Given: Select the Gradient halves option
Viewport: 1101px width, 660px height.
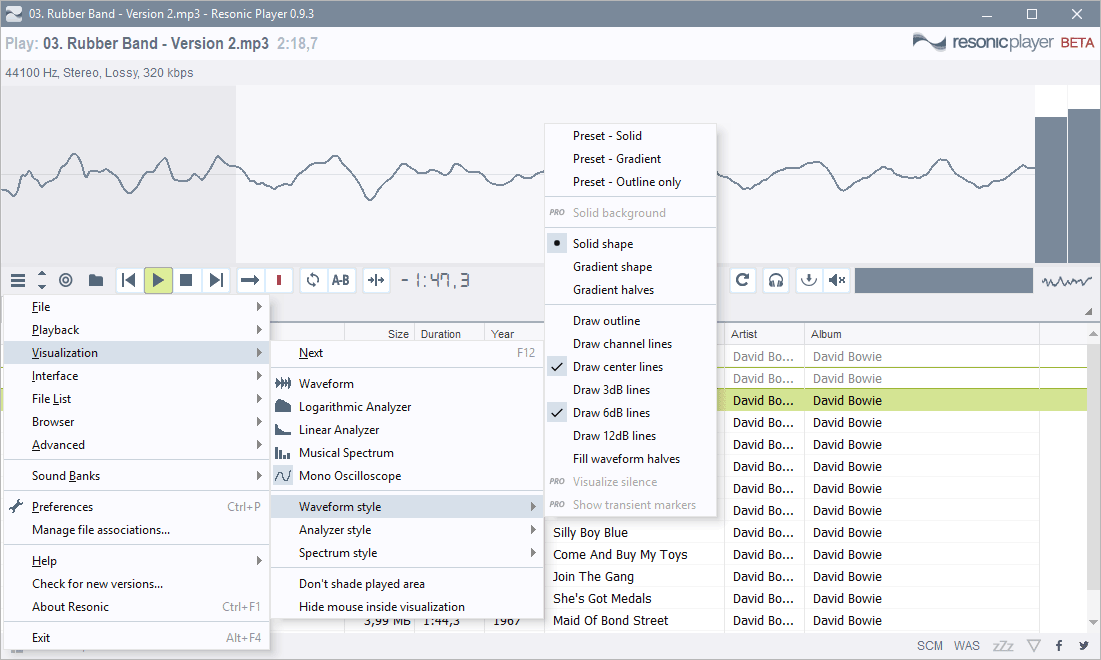Looking at the screenshot, I should pyautogui.click(x=631, y=290).
